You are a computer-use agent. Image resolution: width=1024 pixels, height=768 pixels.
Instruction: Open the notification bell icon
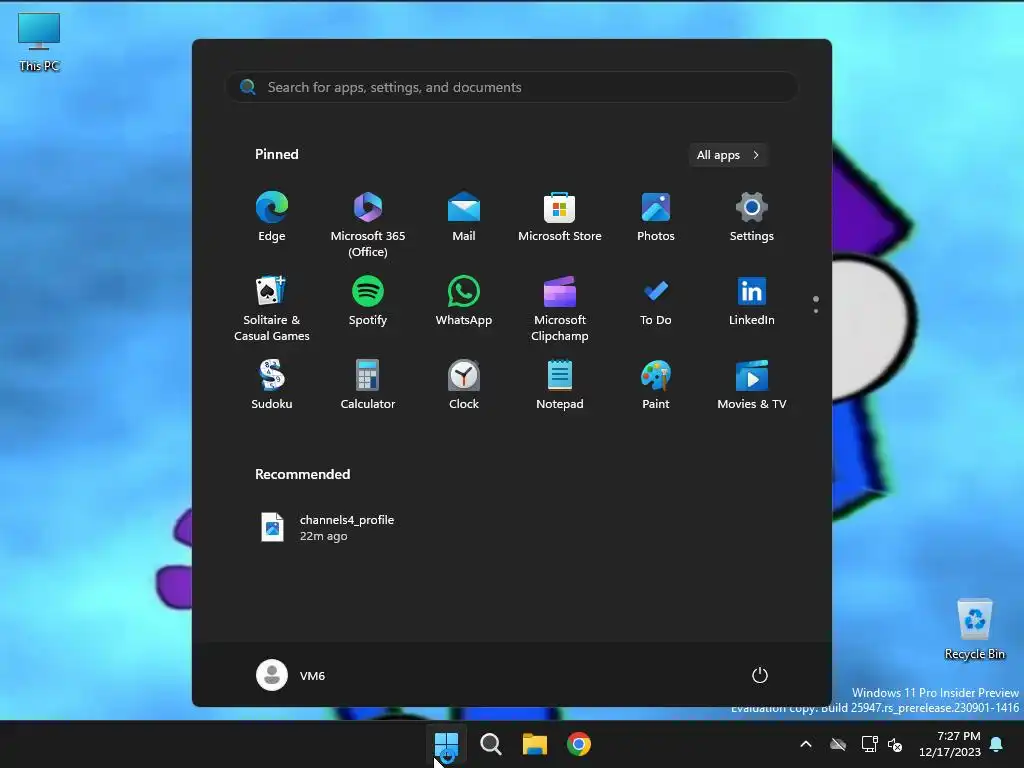coord(997,744)
